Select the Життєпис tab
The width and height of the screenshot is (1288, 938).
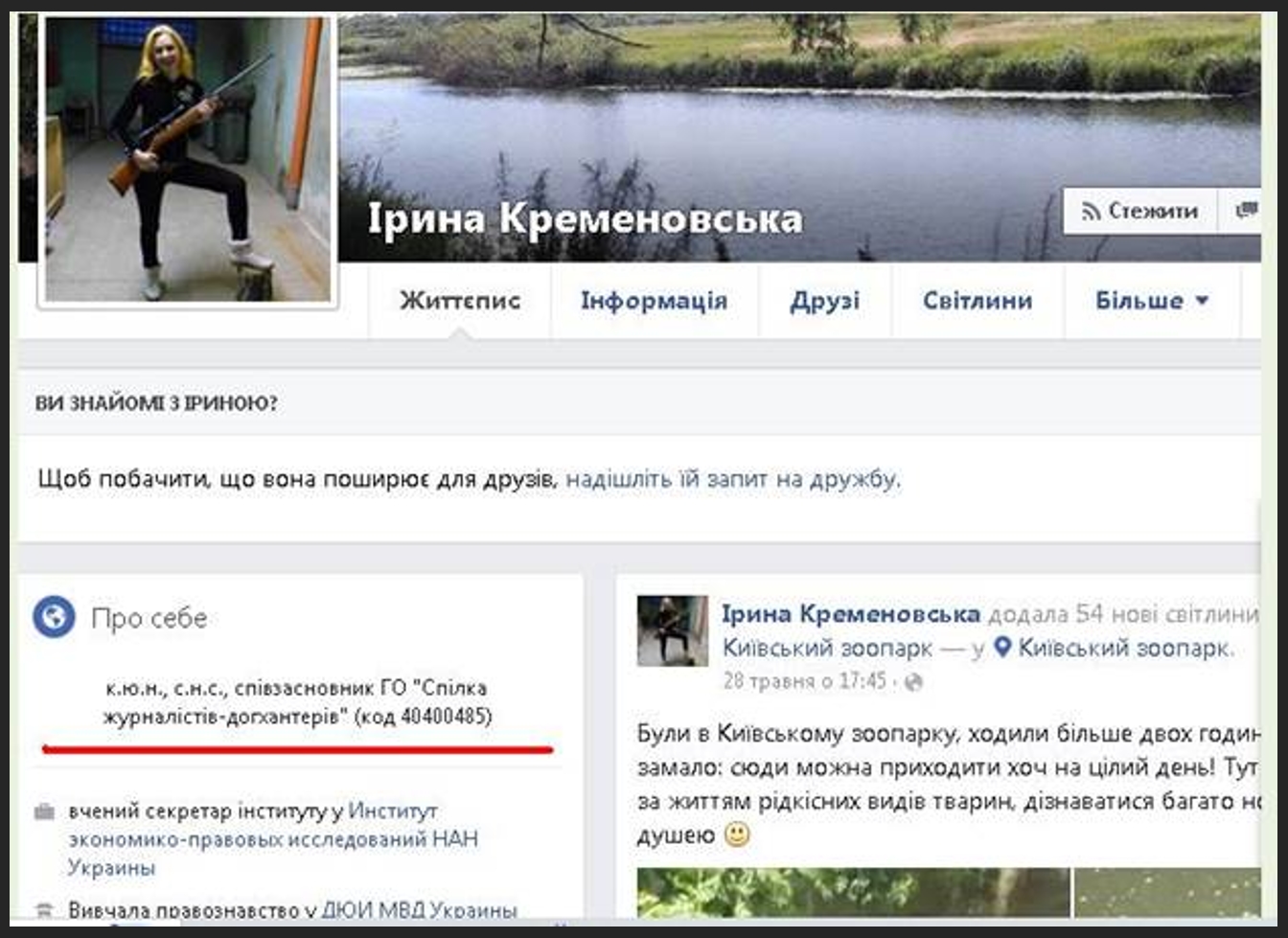click(460, 301)
